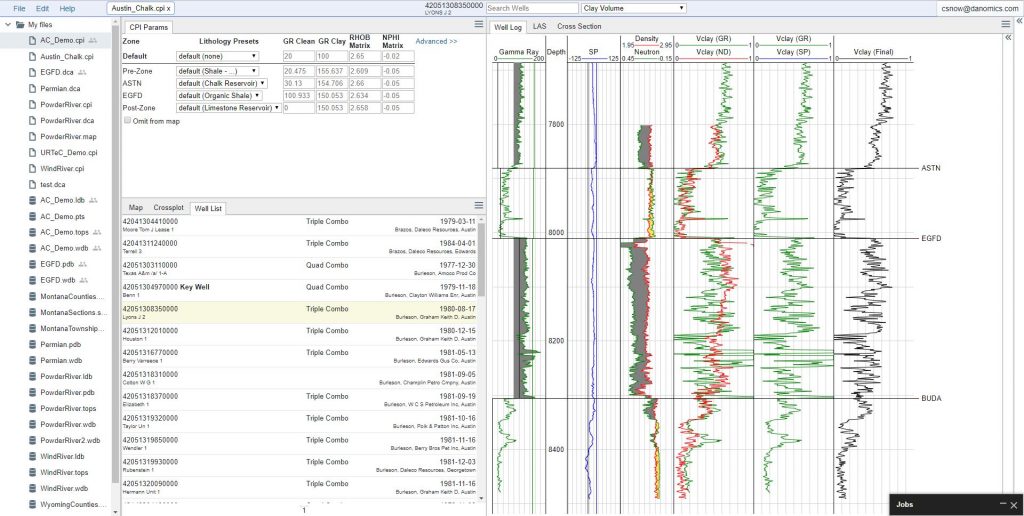Click the Search Wells input field
1024x516 pixels.
pyautogui.click(x=532, y=8)
